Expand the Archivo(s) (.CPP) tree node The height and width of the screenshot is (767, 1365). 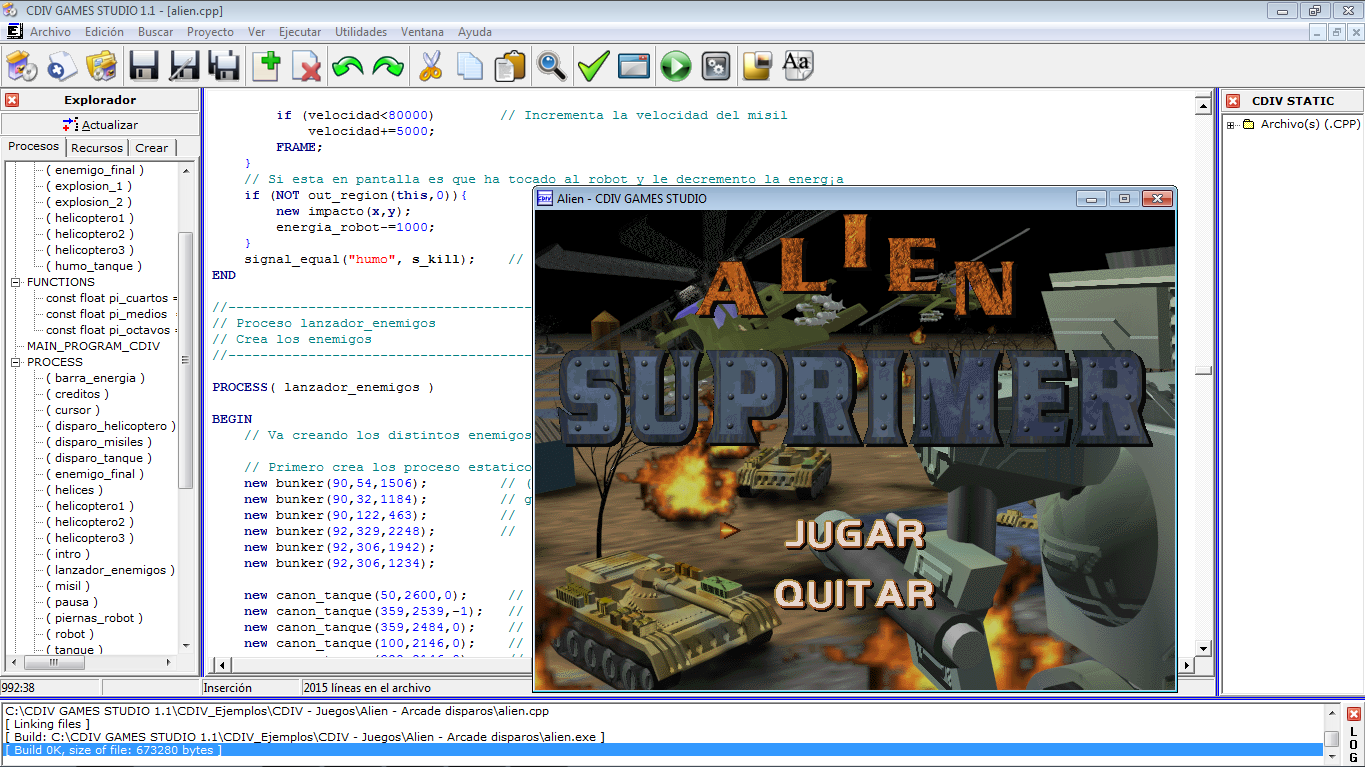[1231, 126]
